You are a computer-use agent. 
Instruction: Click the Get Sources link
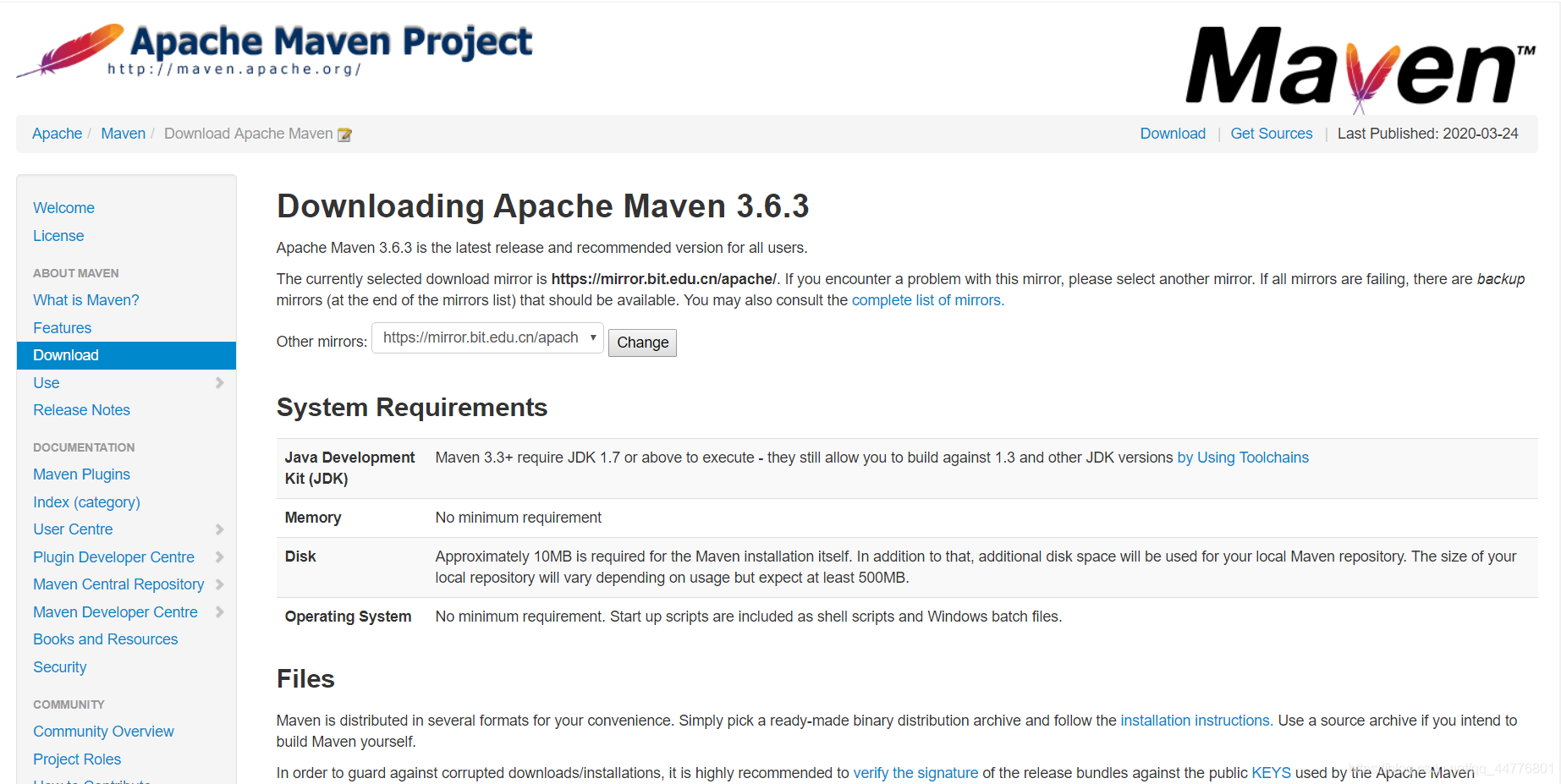1272,134
